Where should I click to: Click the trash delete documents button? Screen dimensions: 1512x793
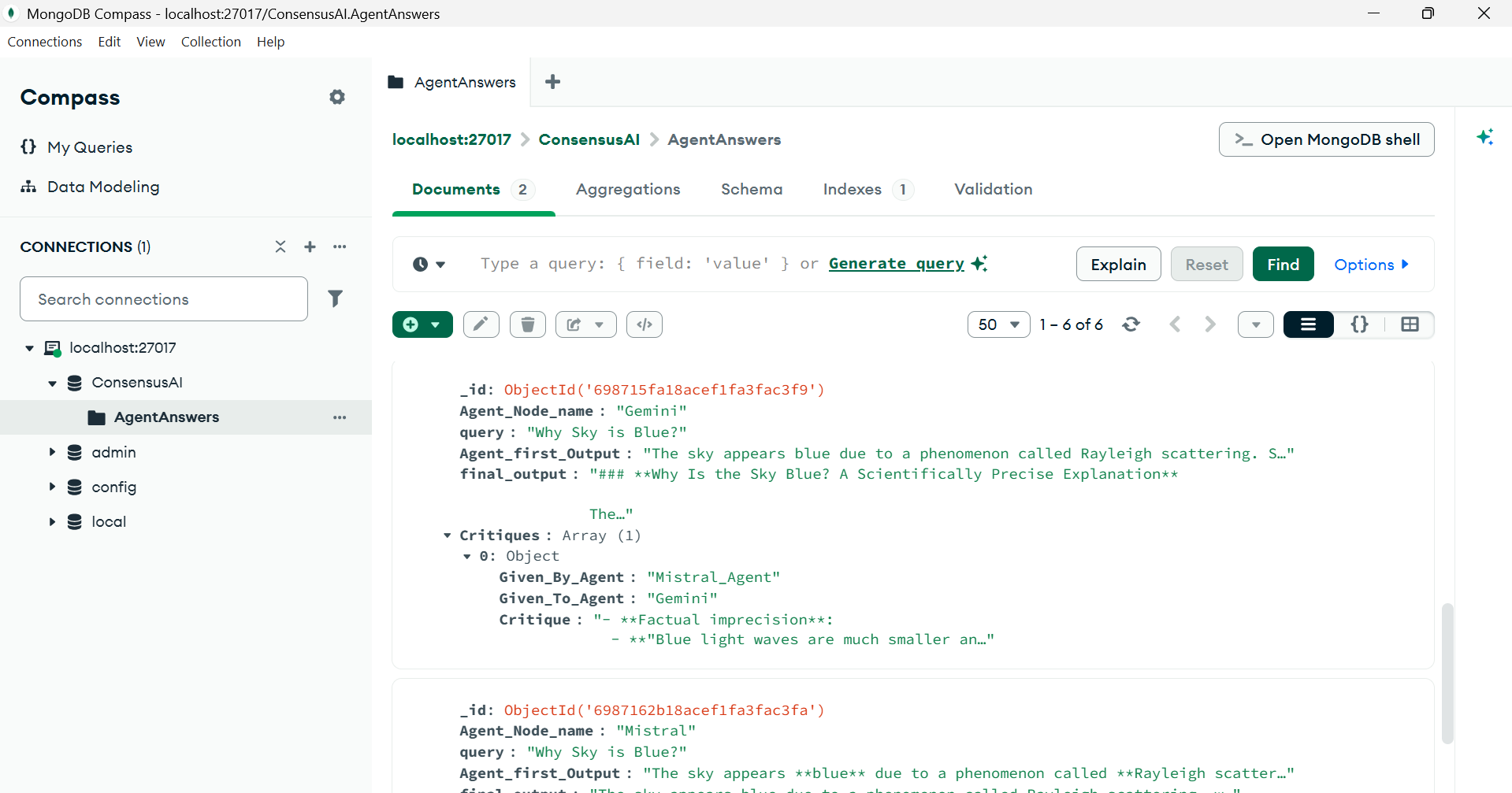click(x=528, y=324)
